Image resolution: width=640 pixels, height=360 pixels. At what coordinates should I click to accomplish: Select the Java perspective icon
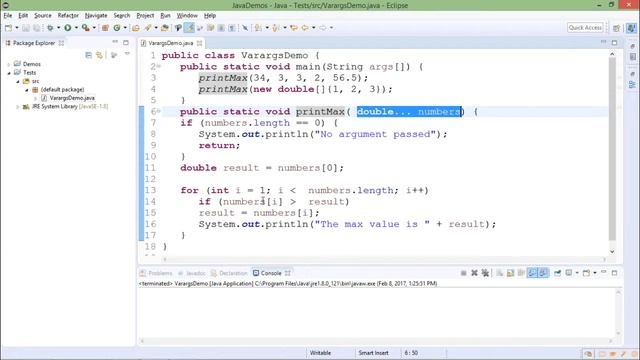tap(631, 28)
